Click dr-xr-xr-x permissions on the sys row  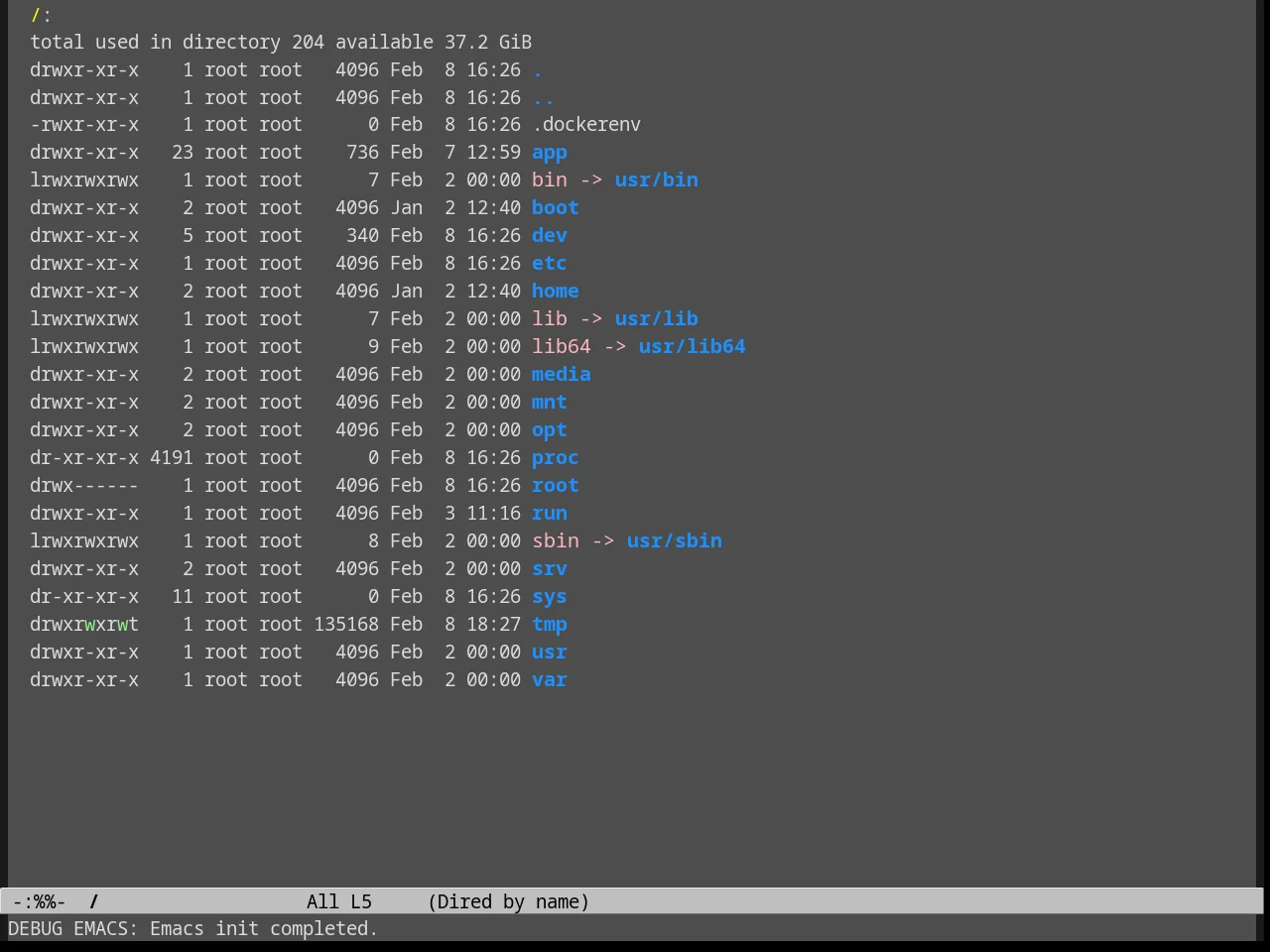click(84, 597)
